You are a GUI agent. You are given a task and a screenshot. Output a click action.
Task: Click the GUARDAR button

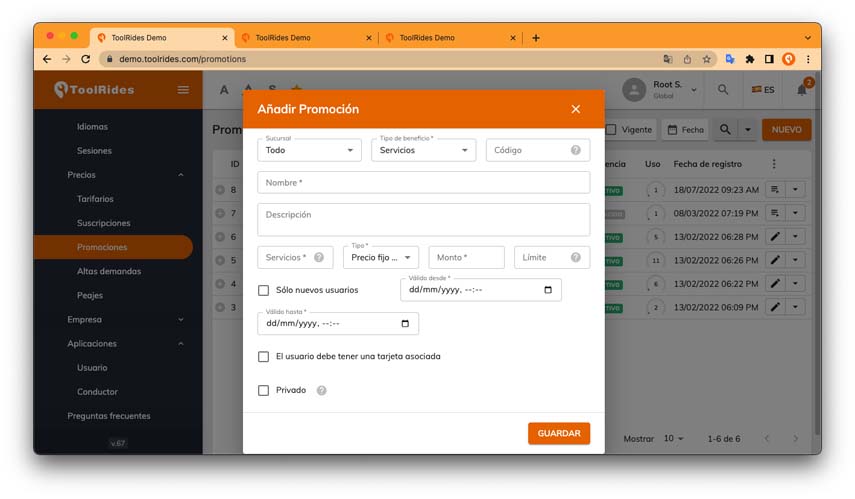559,434
